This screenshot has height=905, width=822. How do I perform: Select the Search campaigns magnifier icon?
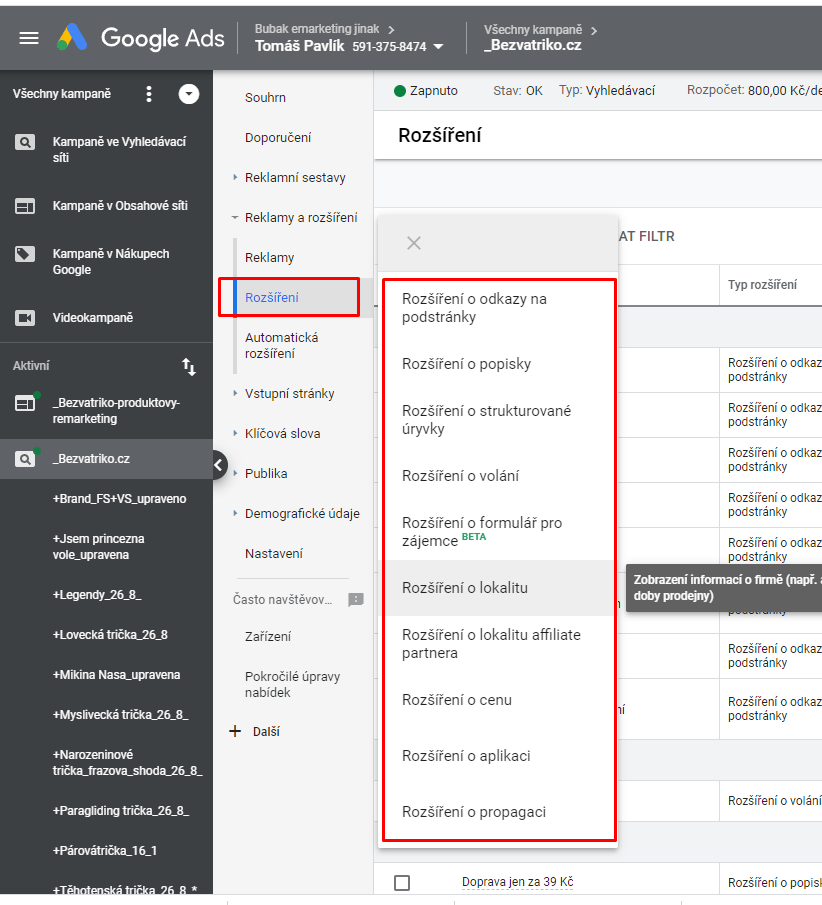click(x=25, y=142)
